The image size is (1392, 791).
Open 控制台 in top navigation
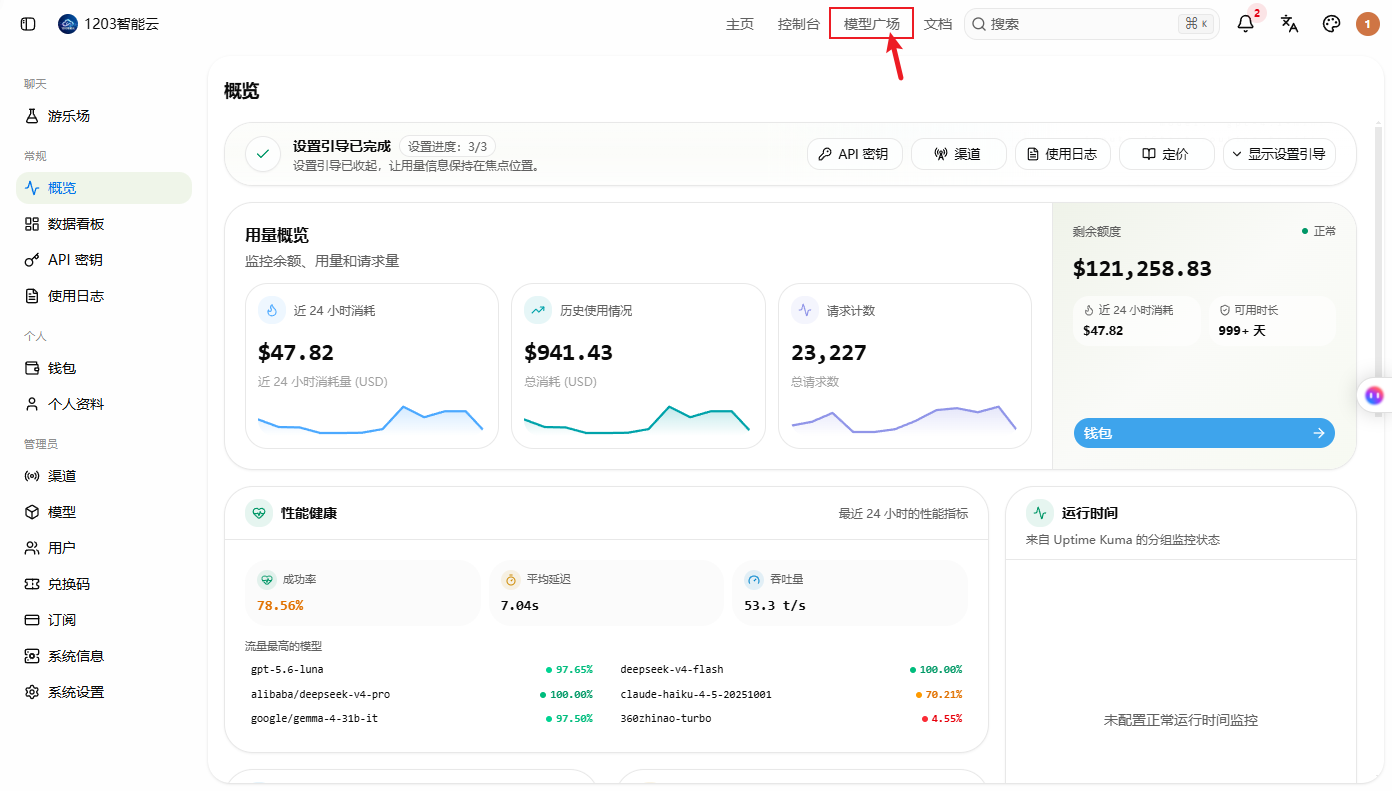click(799, 24)
